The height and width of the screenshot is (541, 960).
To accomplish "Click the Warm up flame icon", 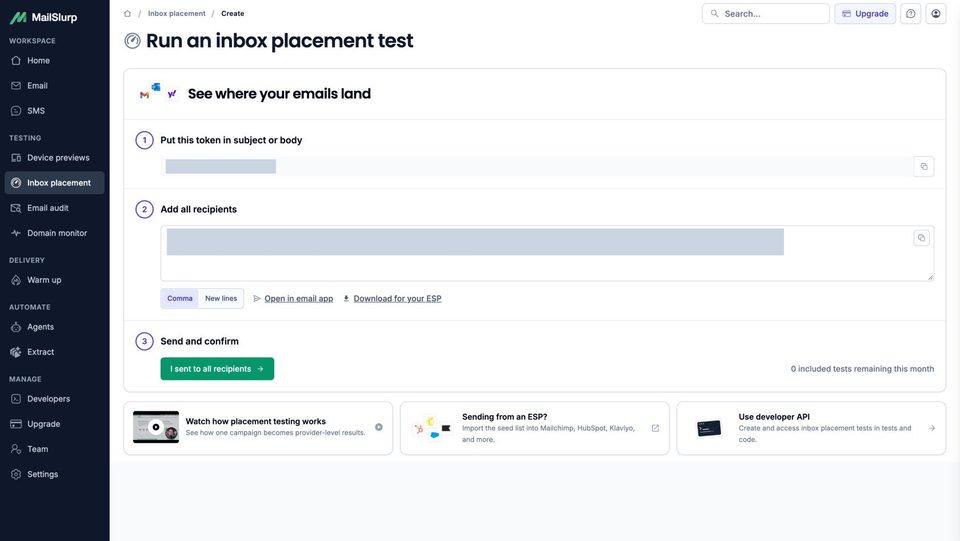I will (16, 280).
